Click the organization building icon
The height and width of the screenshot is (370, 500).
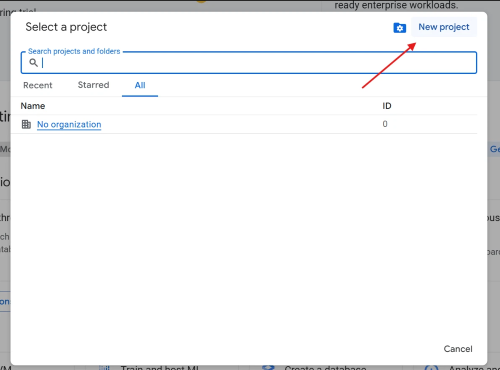[x=26, y=124]
